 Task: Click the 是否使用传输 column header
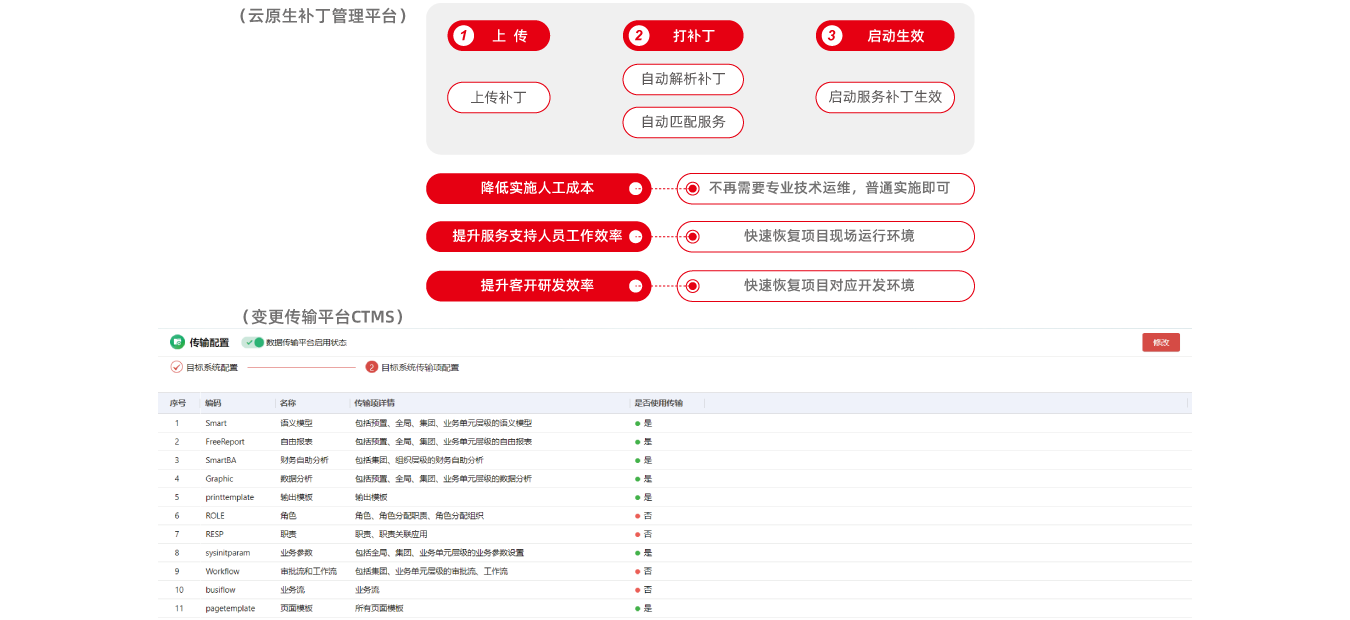coord(659,403)
